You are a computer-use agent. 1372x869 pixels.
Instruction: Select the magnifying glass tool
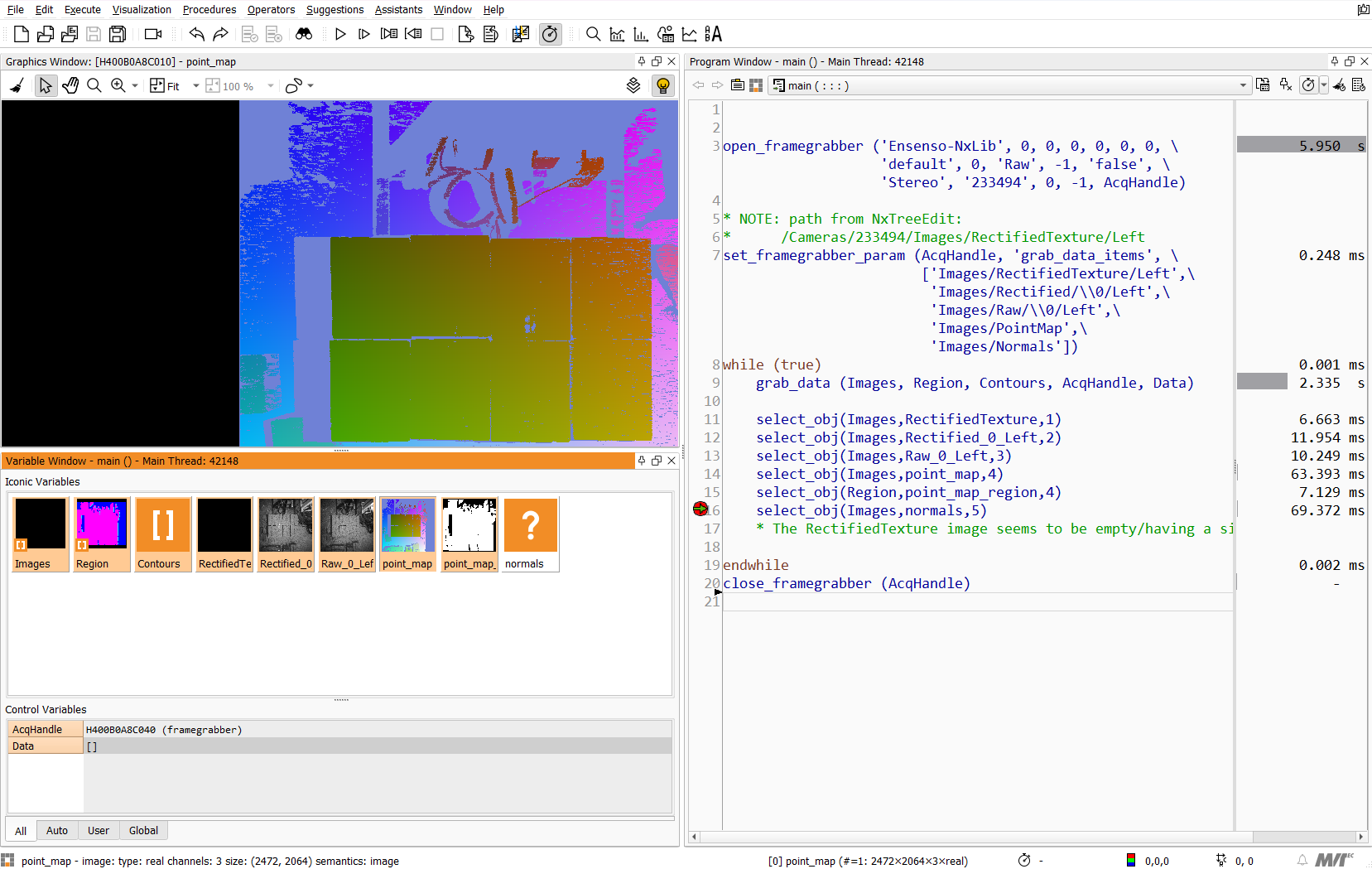point(94,85)
